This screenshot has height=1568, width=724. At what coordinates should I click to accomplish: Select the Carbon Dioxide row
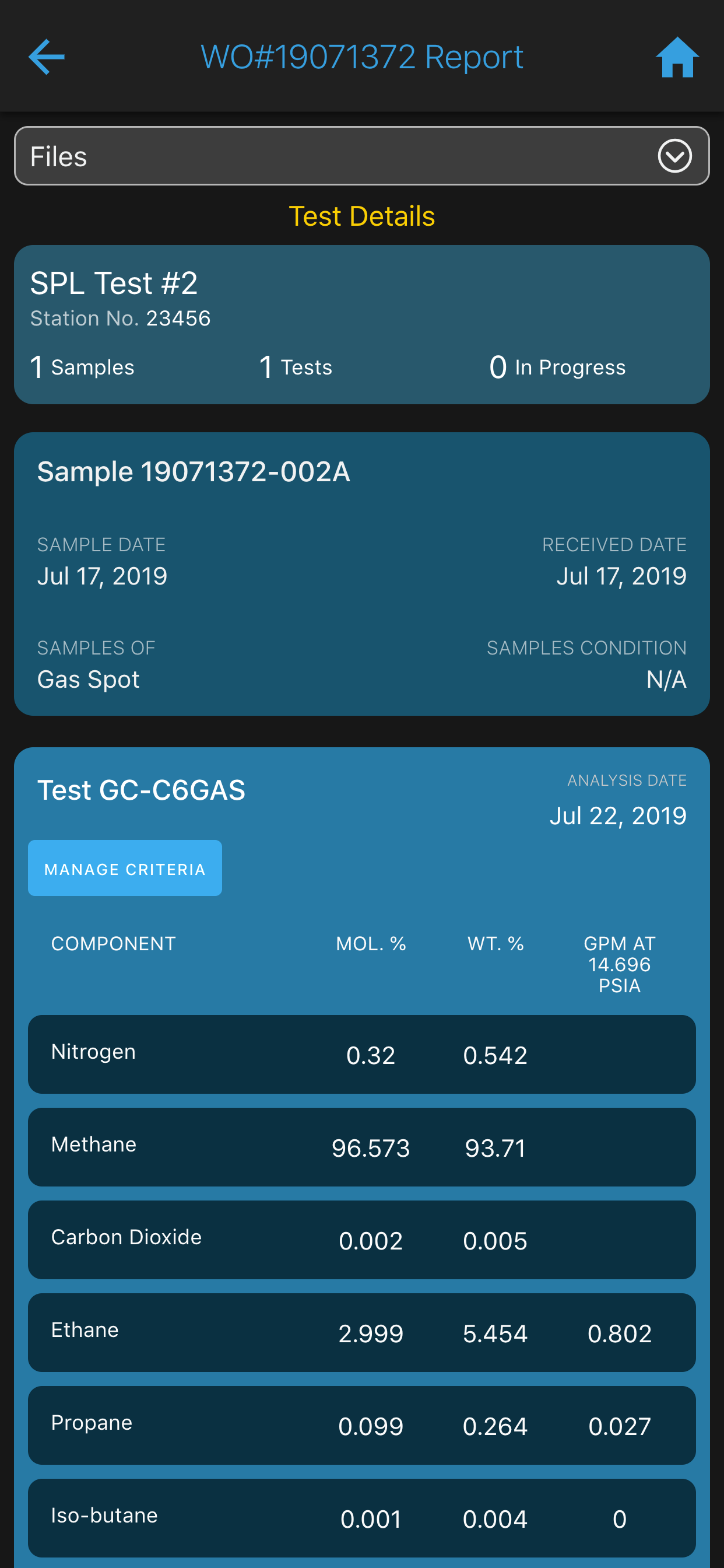coord(362,1240)
